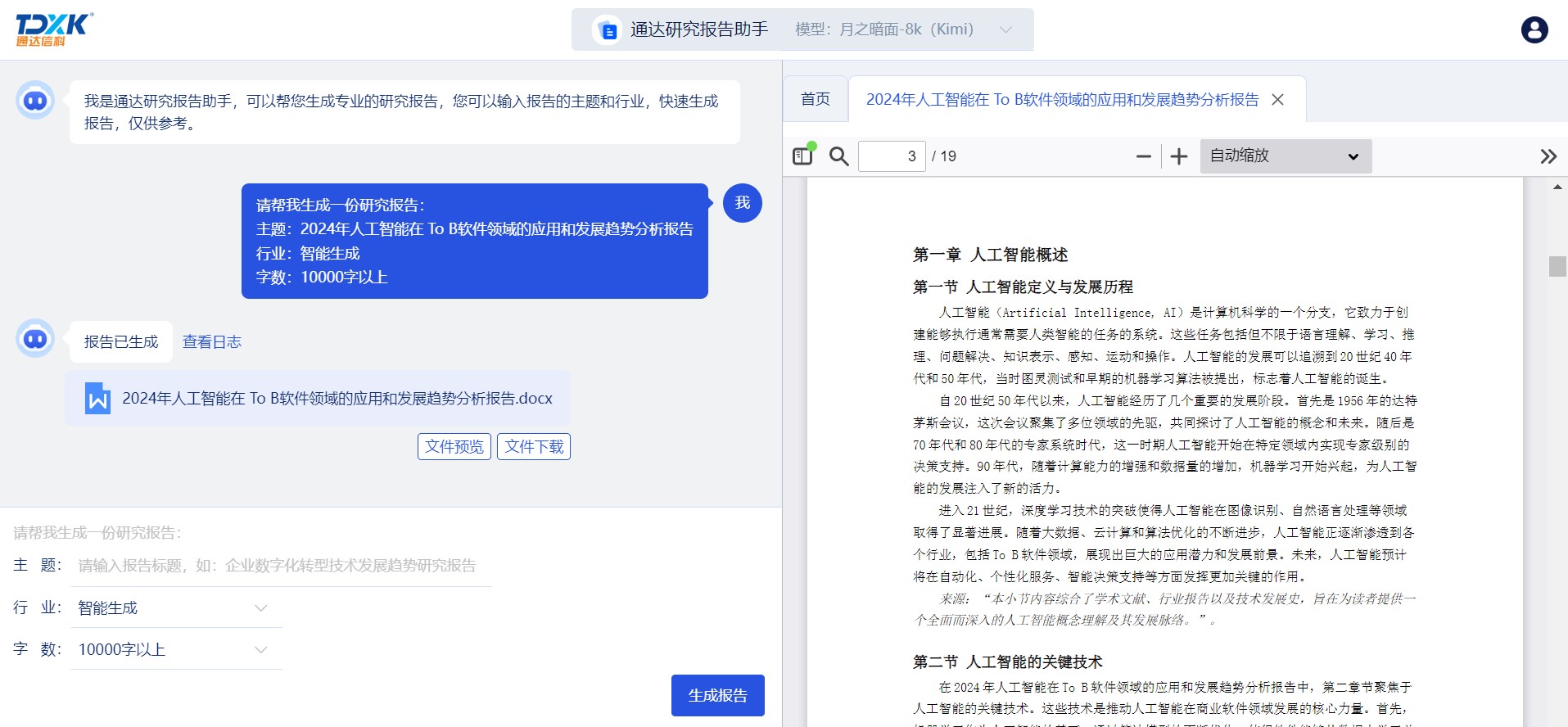Click the robot avatar beside 报告已生成
The width and height of the screenshot is (1568, 727).
point(35,339)
